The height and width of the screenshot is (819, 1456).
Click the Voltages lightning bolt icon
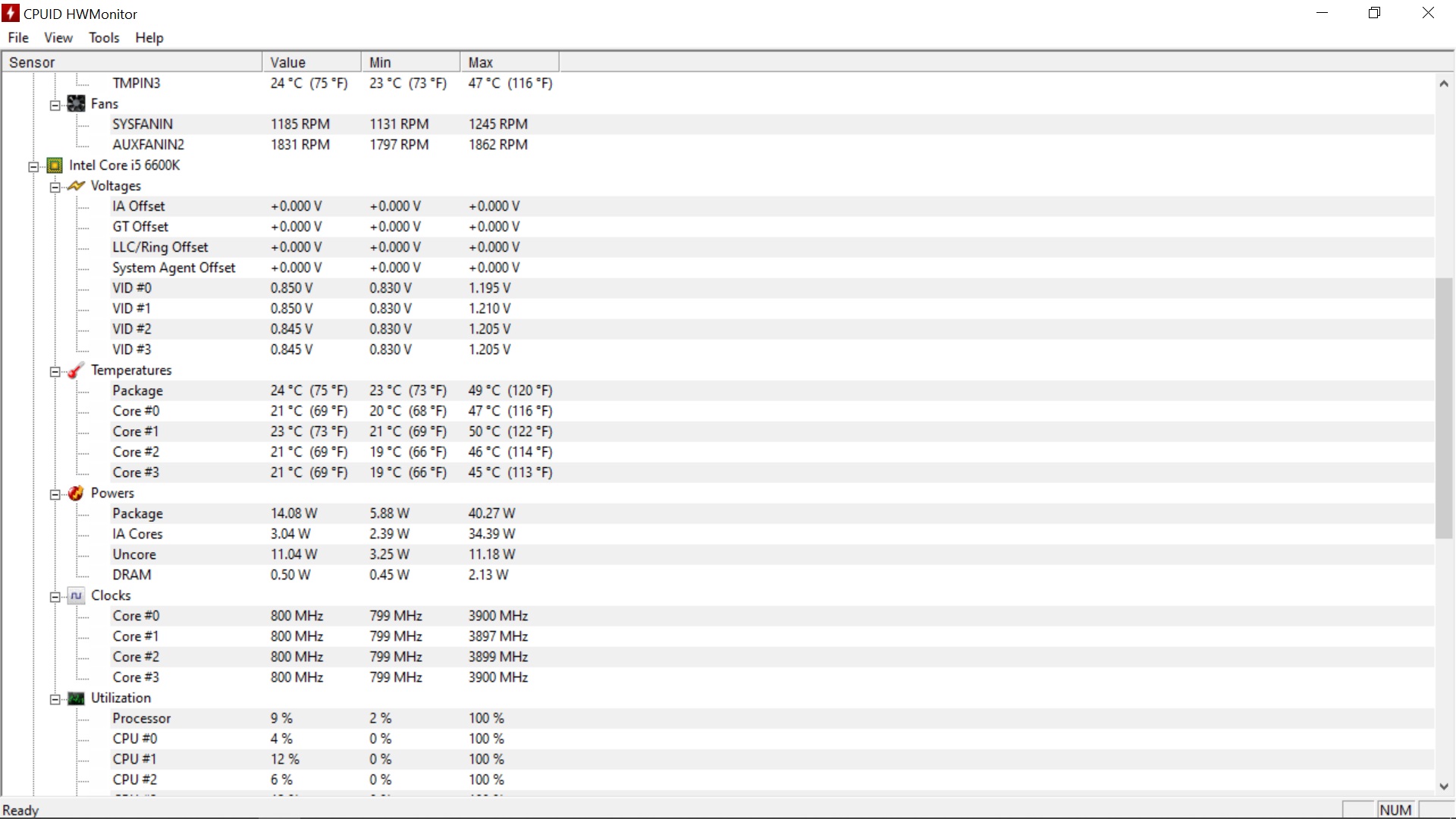(76, 186)
